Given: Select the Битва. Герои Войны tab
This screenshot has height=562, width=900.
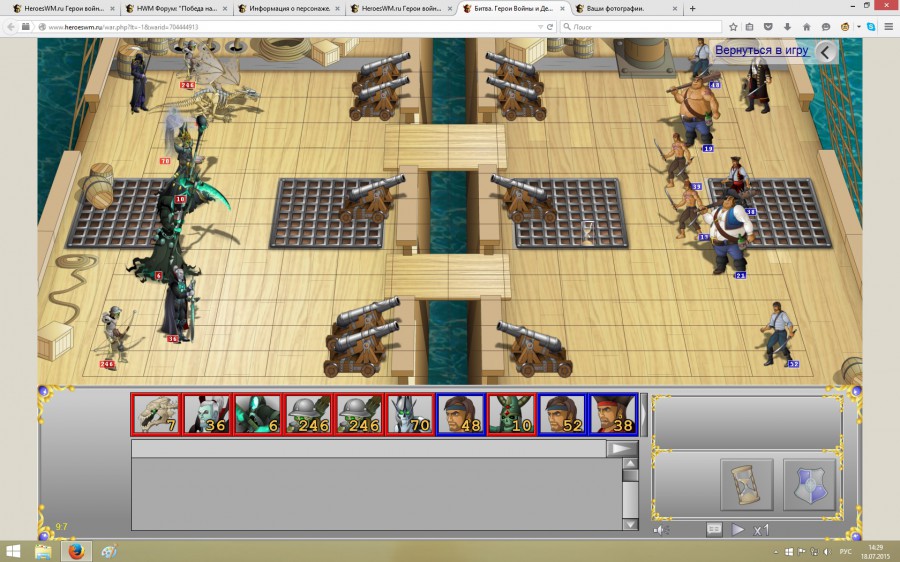Looking at the screenshot, I should 514,9.
